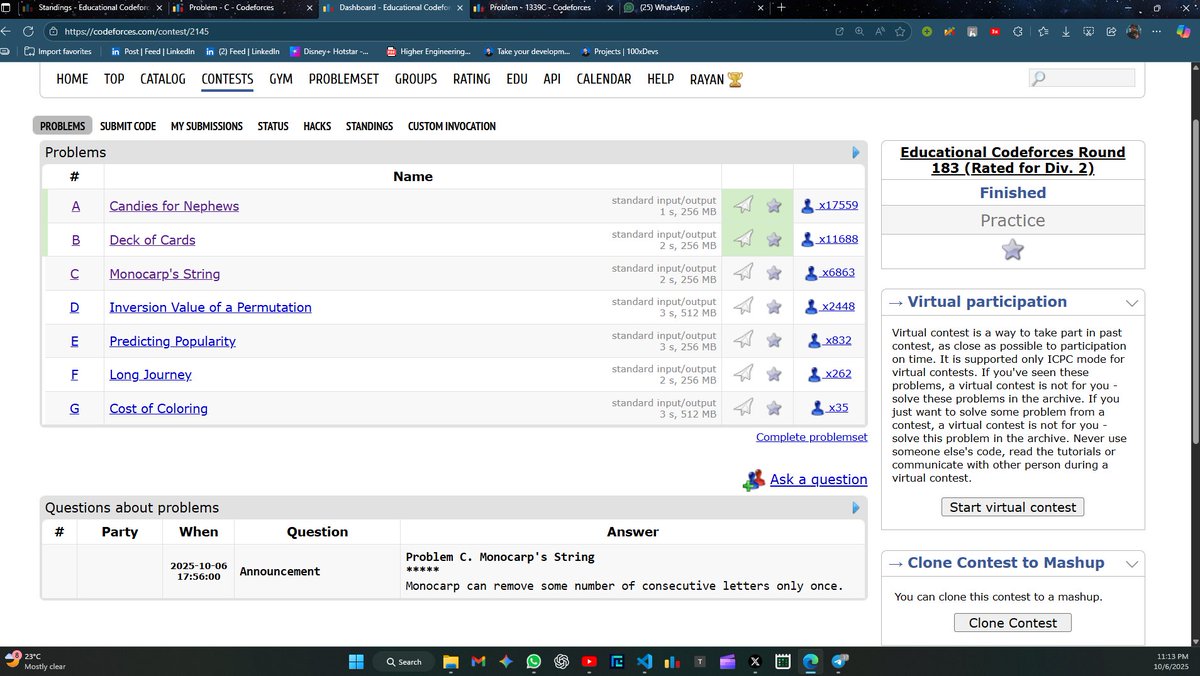Open the CUSTOM INVOCATION tab
The image size is (1200, 676).
coord(452,126)
